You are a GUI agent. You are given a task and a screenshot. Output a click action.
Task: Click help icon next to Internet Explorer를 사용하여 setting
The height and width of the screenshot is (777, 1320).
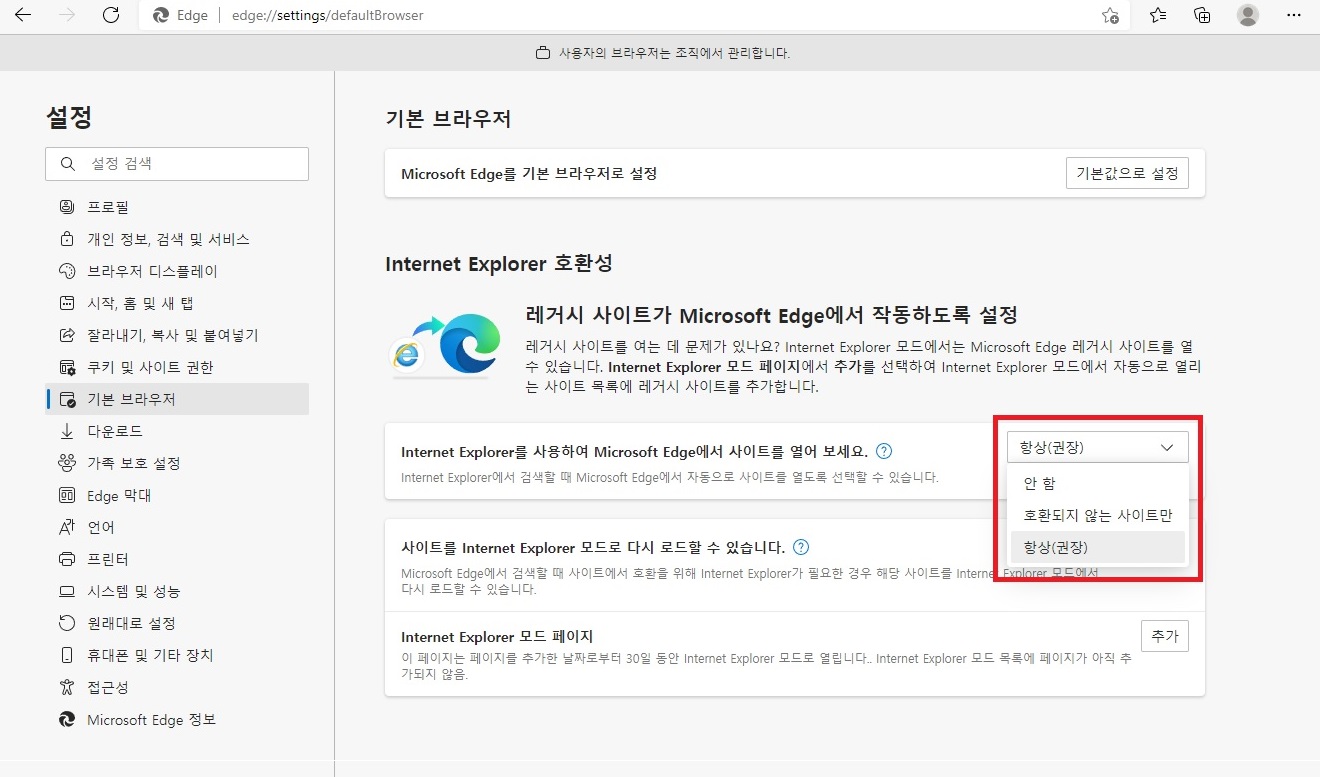(884, 451)
